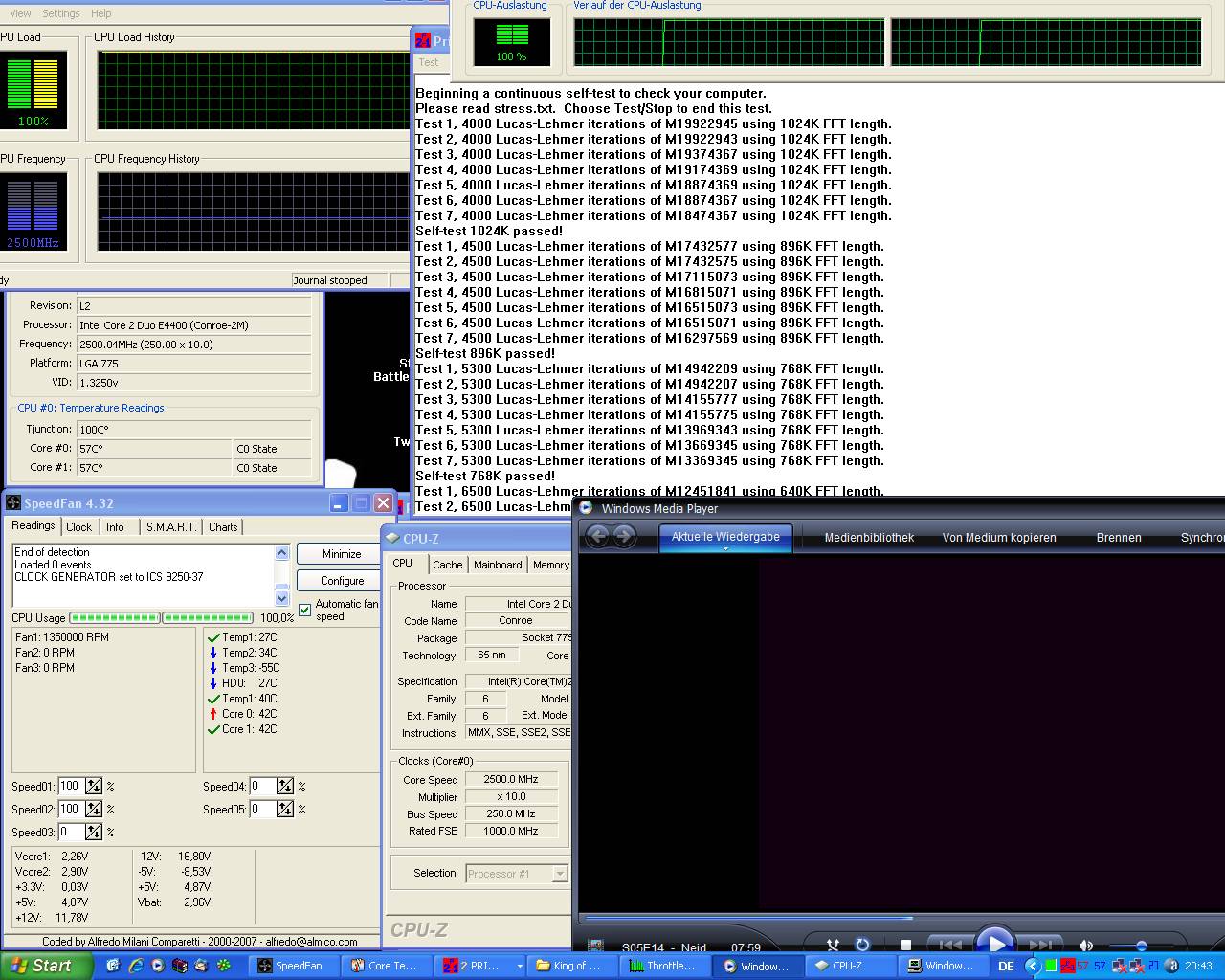Go back in Windows Media Player
1225x980 pixels.
point(597,536)
